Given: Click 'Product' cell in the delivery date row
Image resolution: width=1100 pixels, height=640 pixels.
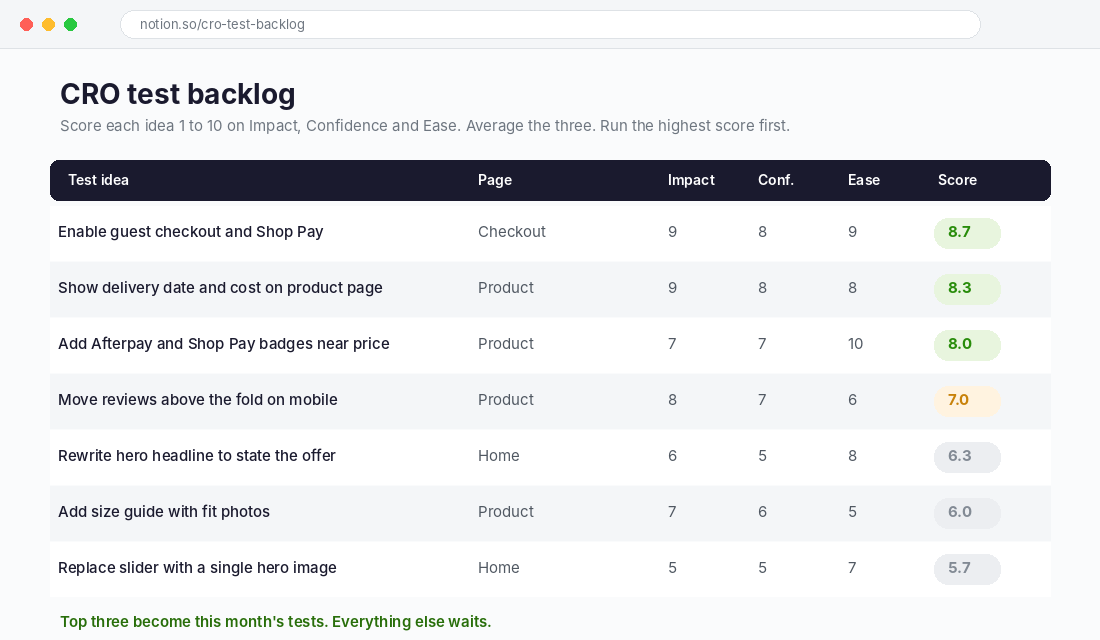Looking at the screenshot, I should (x=506, y=288).
